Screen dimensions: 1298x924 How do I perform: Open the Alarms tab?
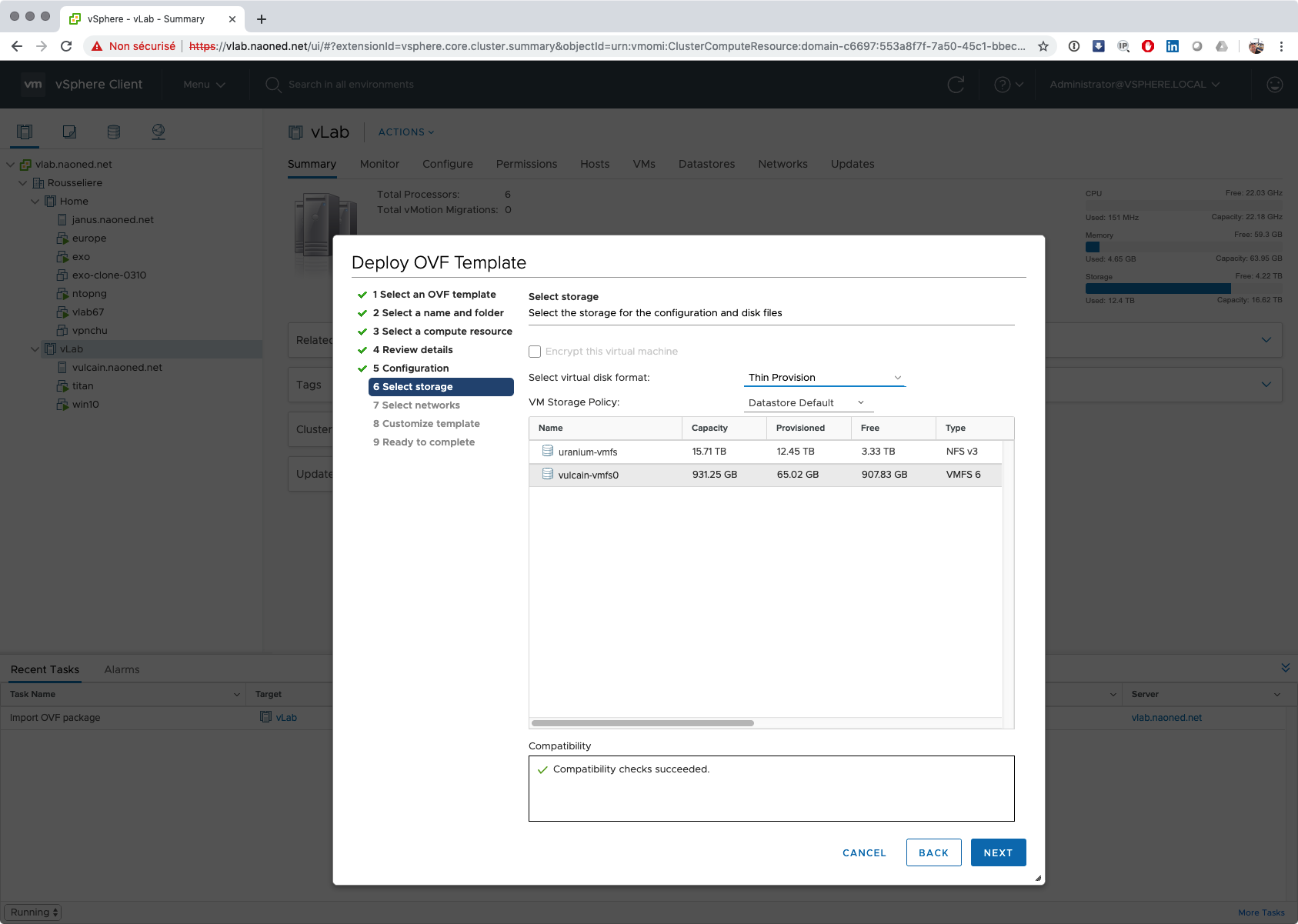[x=122, y=669]
